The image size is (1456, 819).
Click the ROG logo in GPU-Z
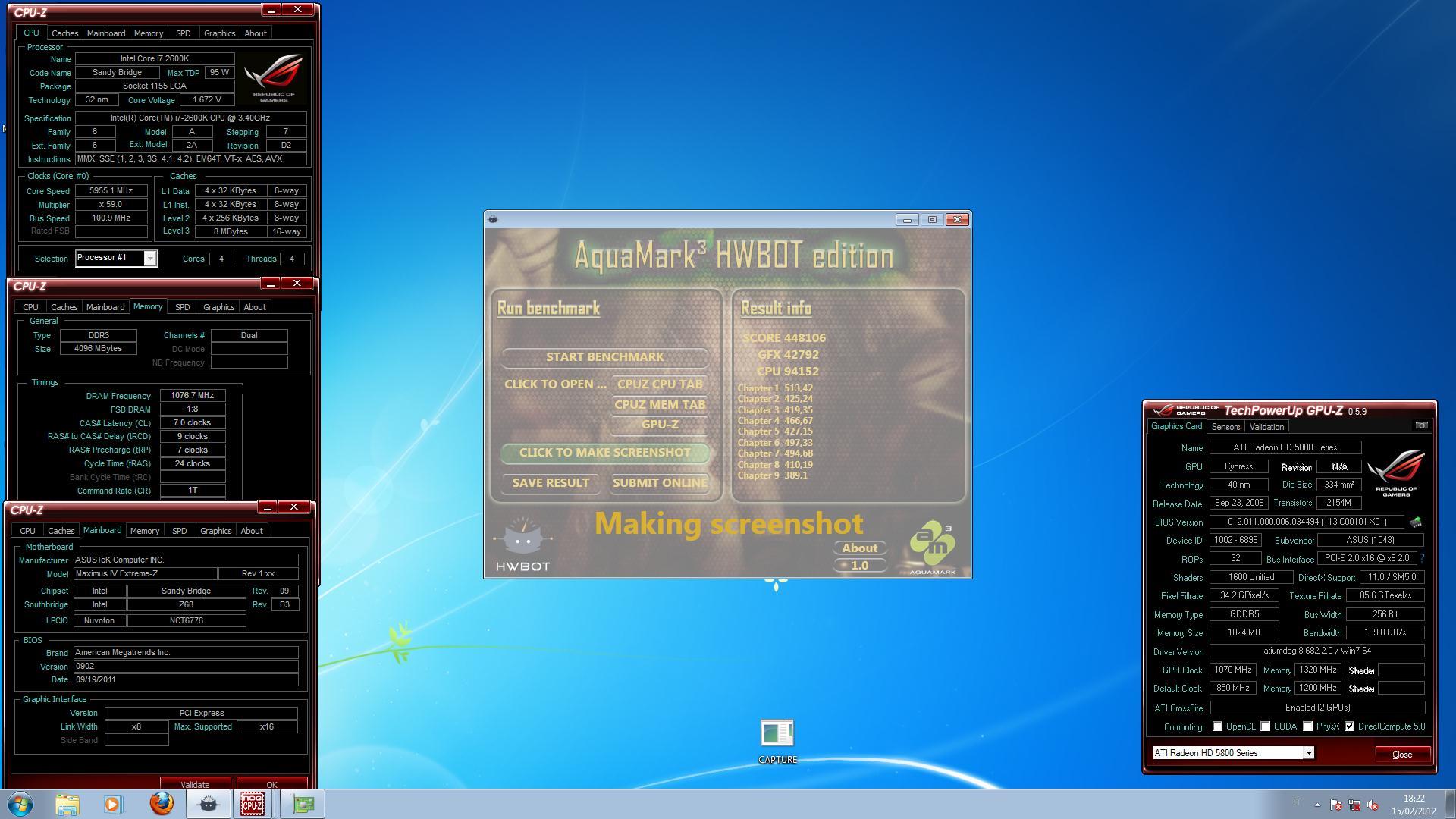click(1396, 473)
